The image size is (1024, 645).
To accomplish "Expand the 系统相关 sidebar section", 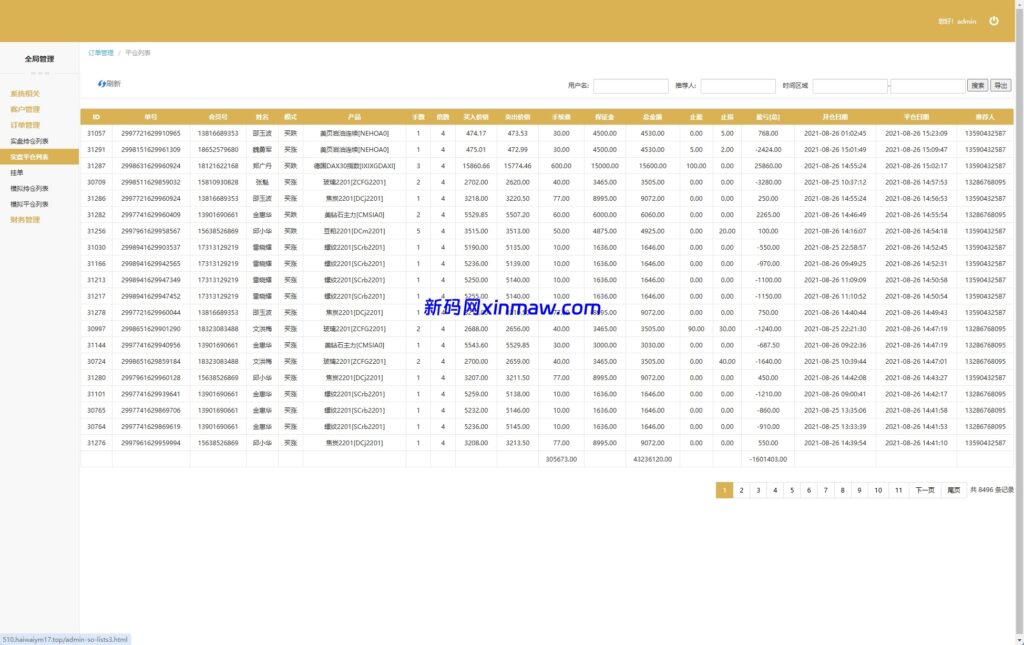I will click(x=25, y=94).
